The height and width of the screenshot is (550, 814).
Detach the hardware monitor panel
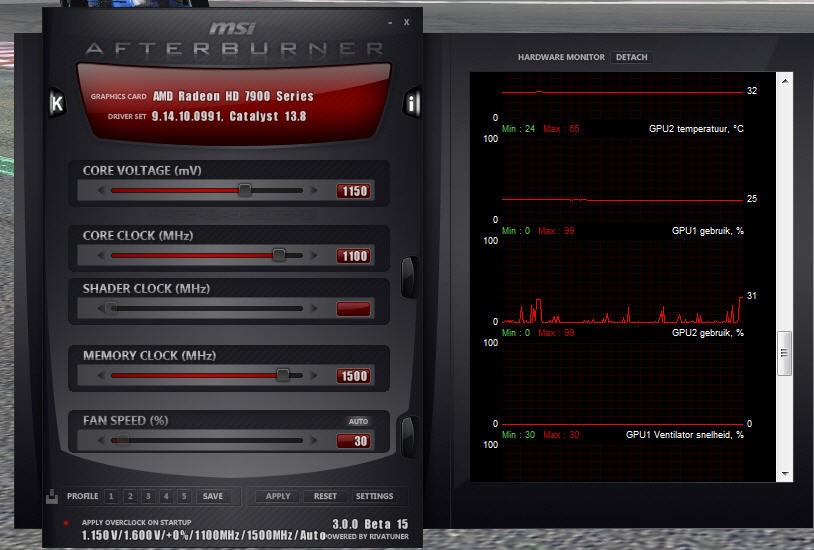tap(632, 57)
